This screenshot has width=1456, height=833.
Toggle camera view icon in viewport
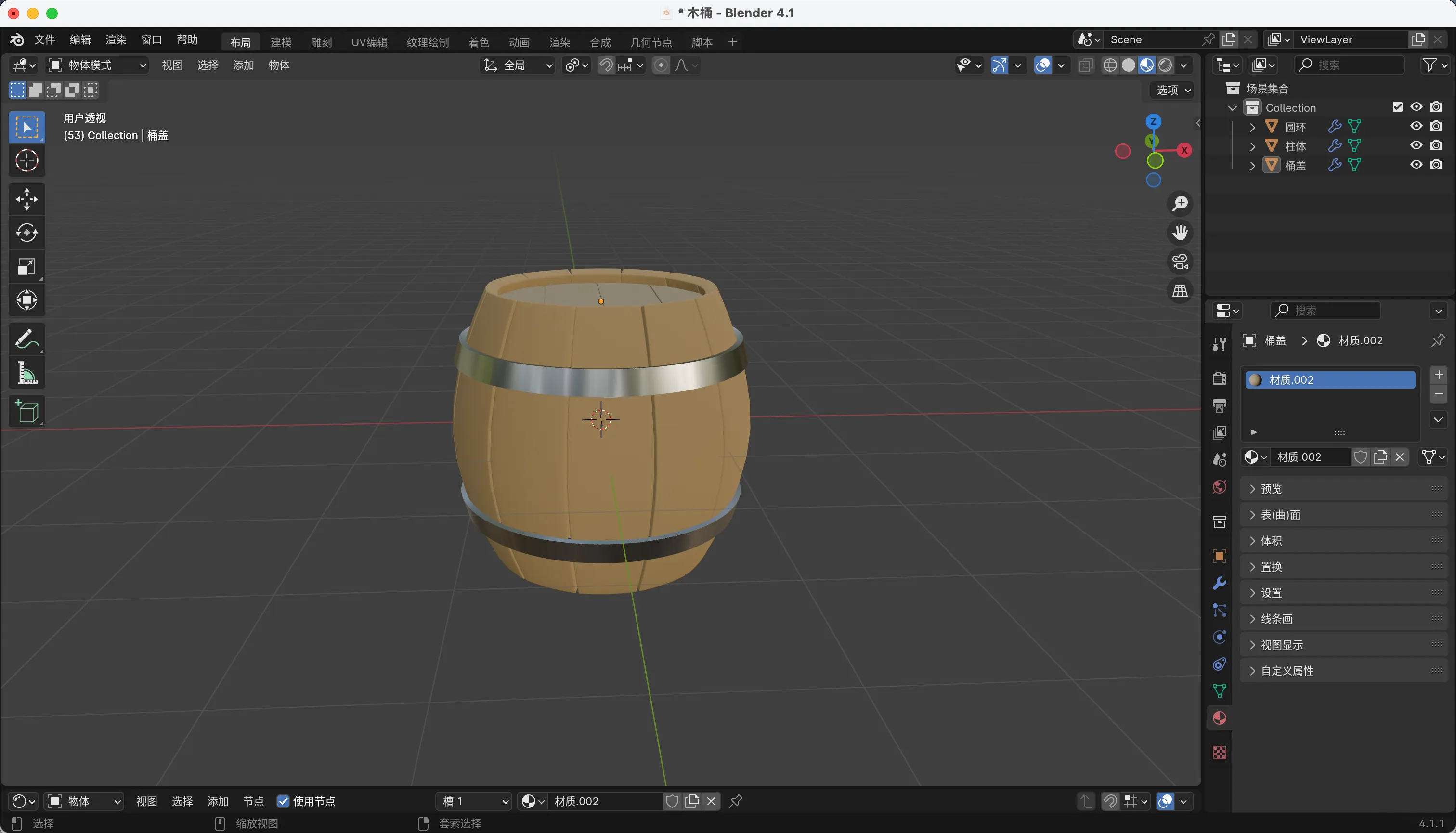(1180, 262)
